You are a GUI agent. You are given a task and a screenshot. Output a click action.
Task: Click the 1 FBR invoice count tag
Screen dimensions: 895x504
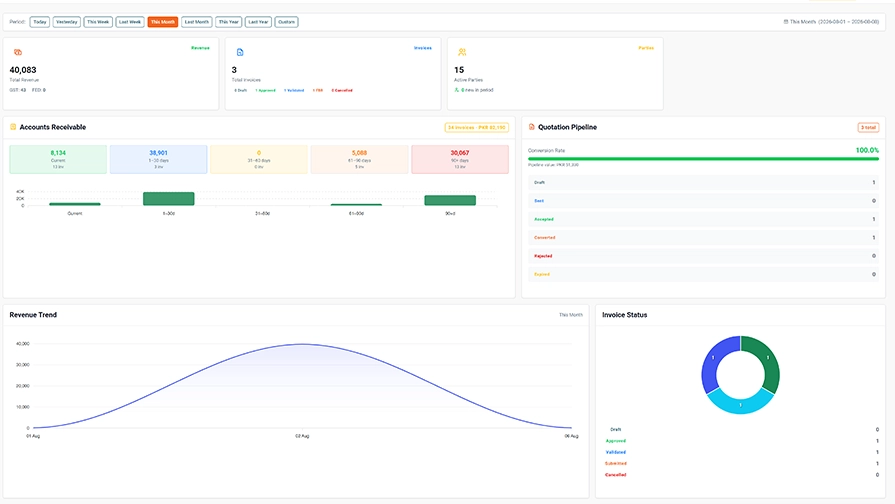pyautogui.click(x=318, y=90)
